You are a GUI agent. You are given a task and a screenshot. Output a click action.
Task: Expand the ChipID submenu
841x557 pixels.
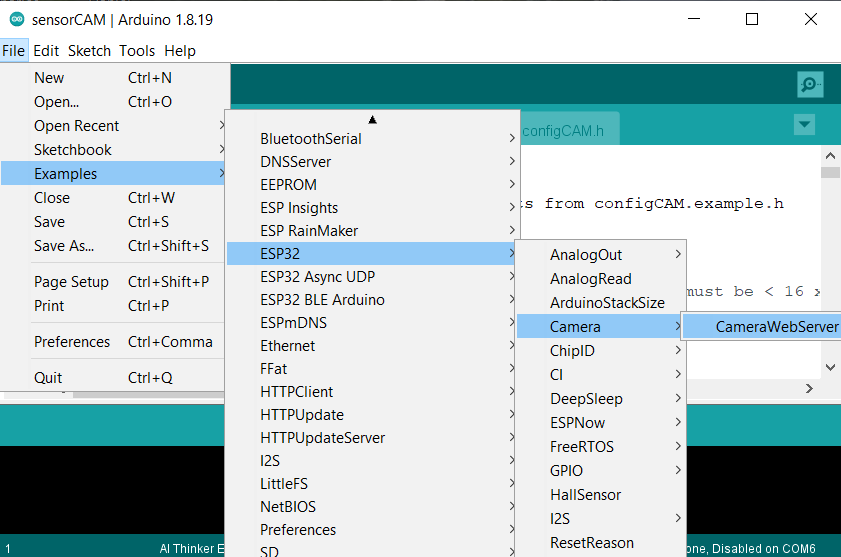point(601,351)
